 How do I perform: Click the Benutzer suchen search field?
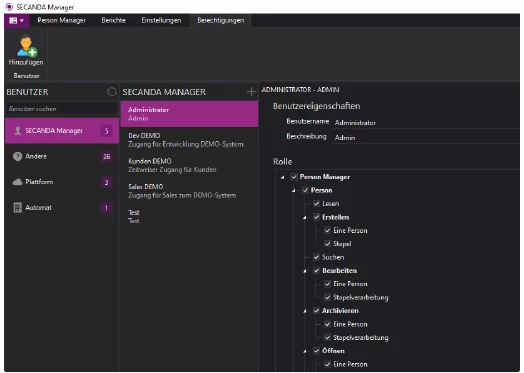(61, 109)
